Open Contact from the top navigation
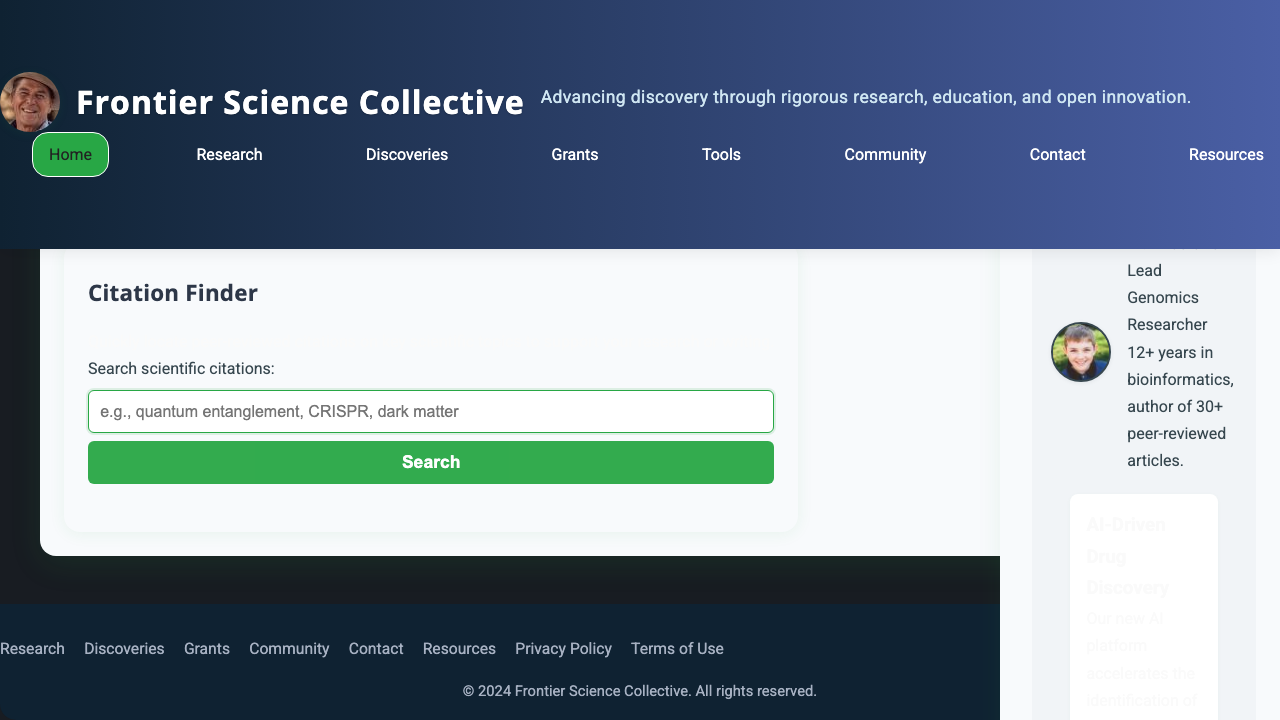The image size is (1280, 720). [1057, 154]
